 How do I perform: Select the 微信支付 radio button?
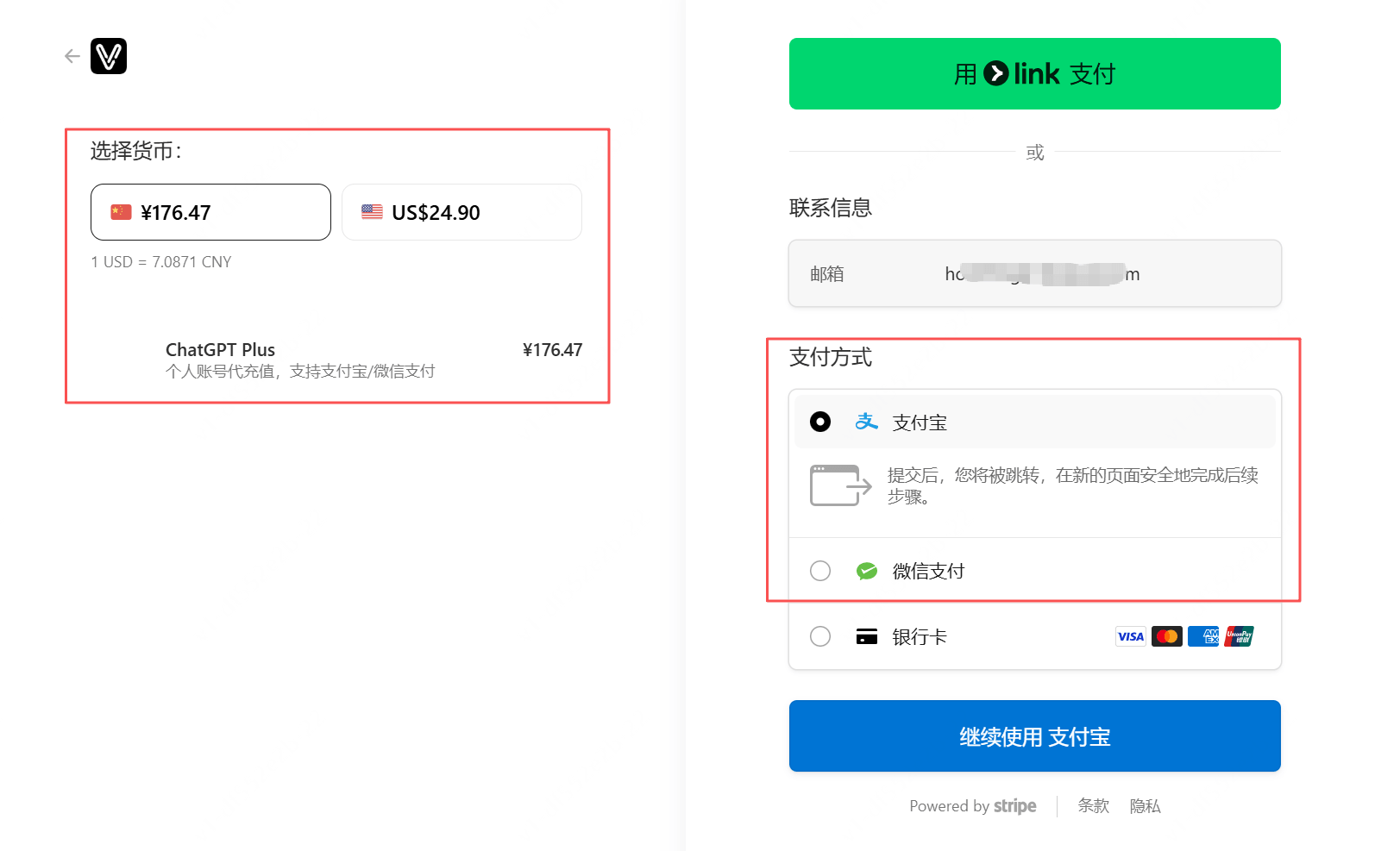click(x=820, y=571)
